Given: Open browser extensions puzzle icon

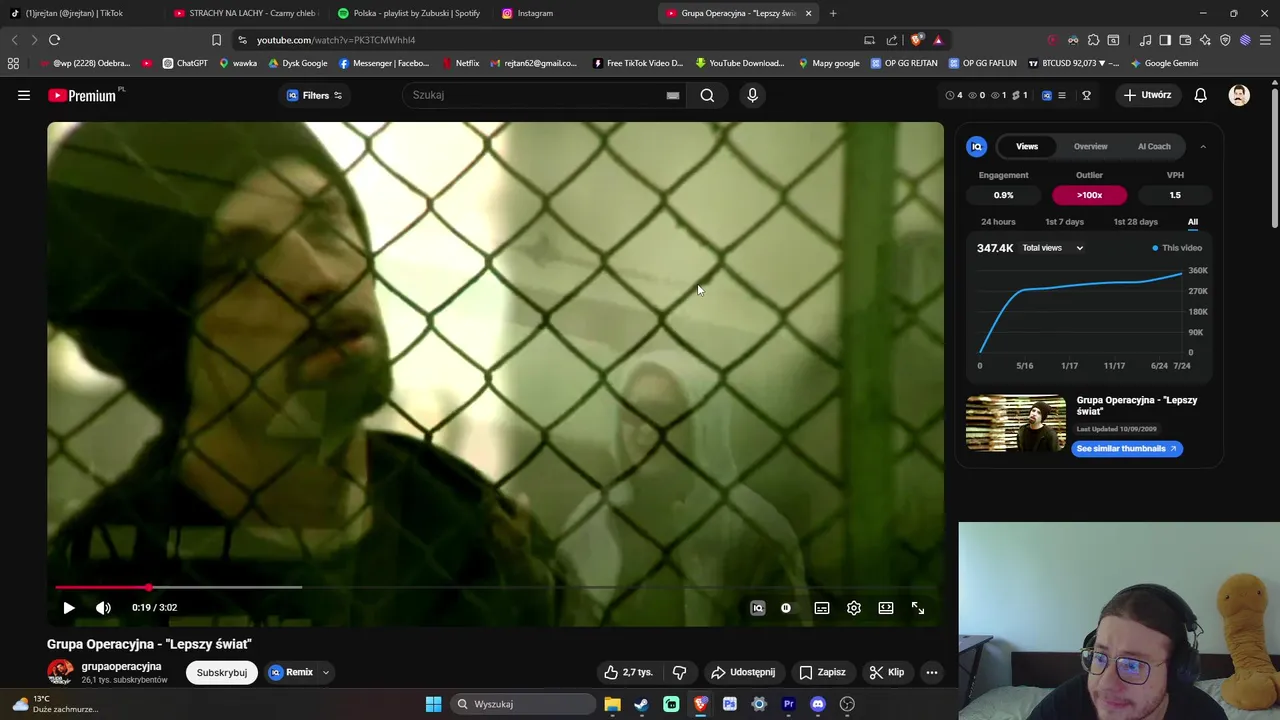Looking at the screenshot, I should click(1093, 40).
